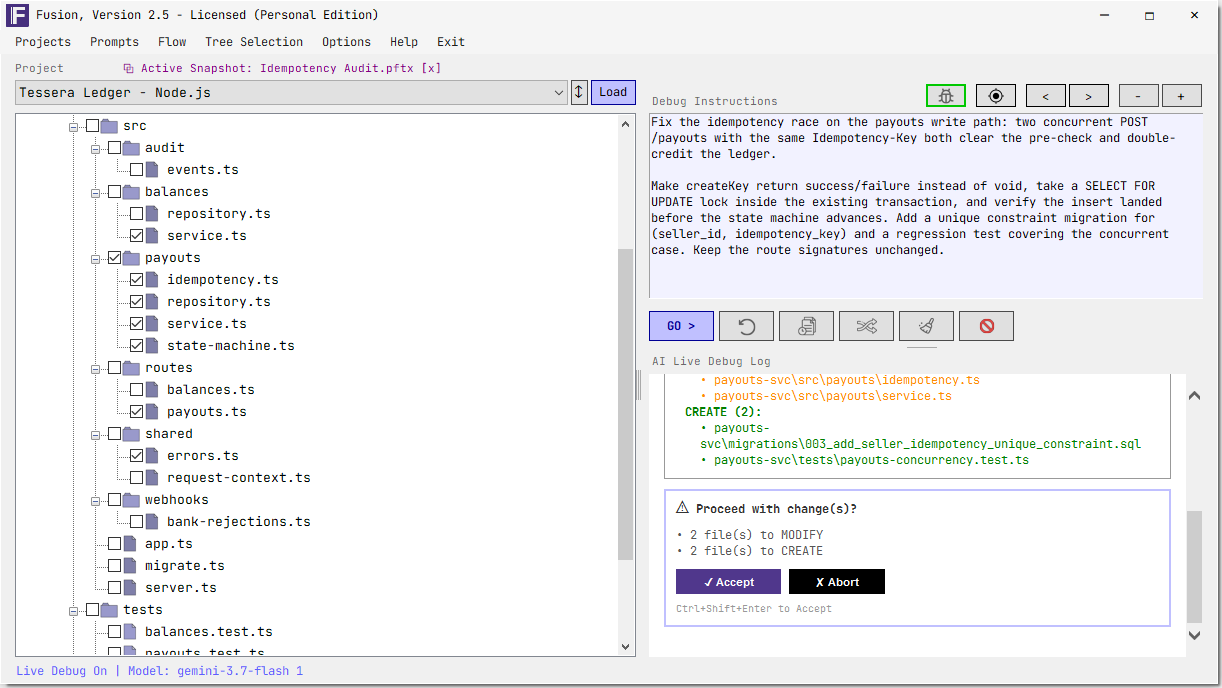Click the file tree vertical scrollbar thumb
Screen dimensions: 1222x688
(x=626, y=404)
